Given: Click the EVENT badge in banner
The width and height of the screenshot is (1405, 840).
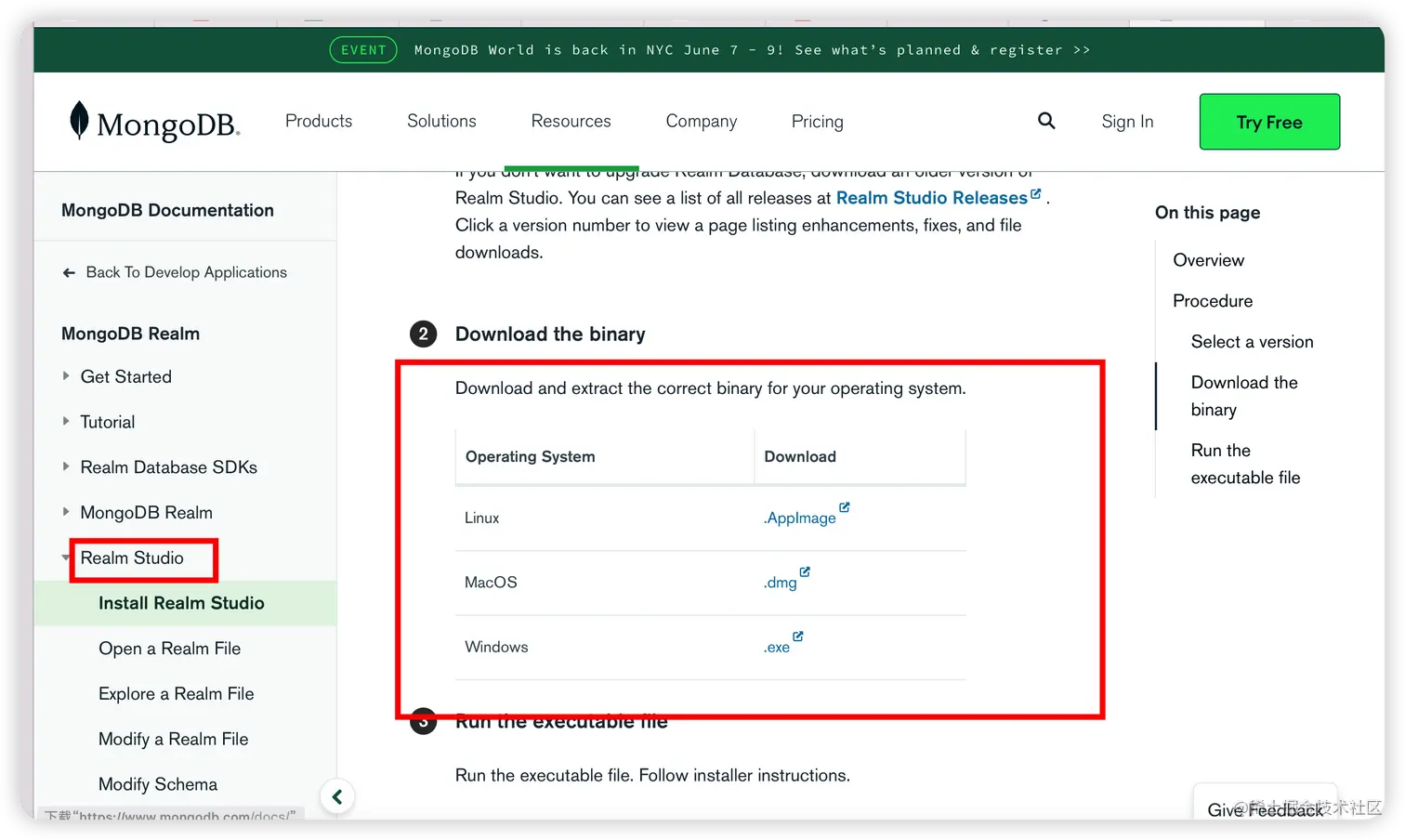Looking at the screenshot, I should [363, 50].
